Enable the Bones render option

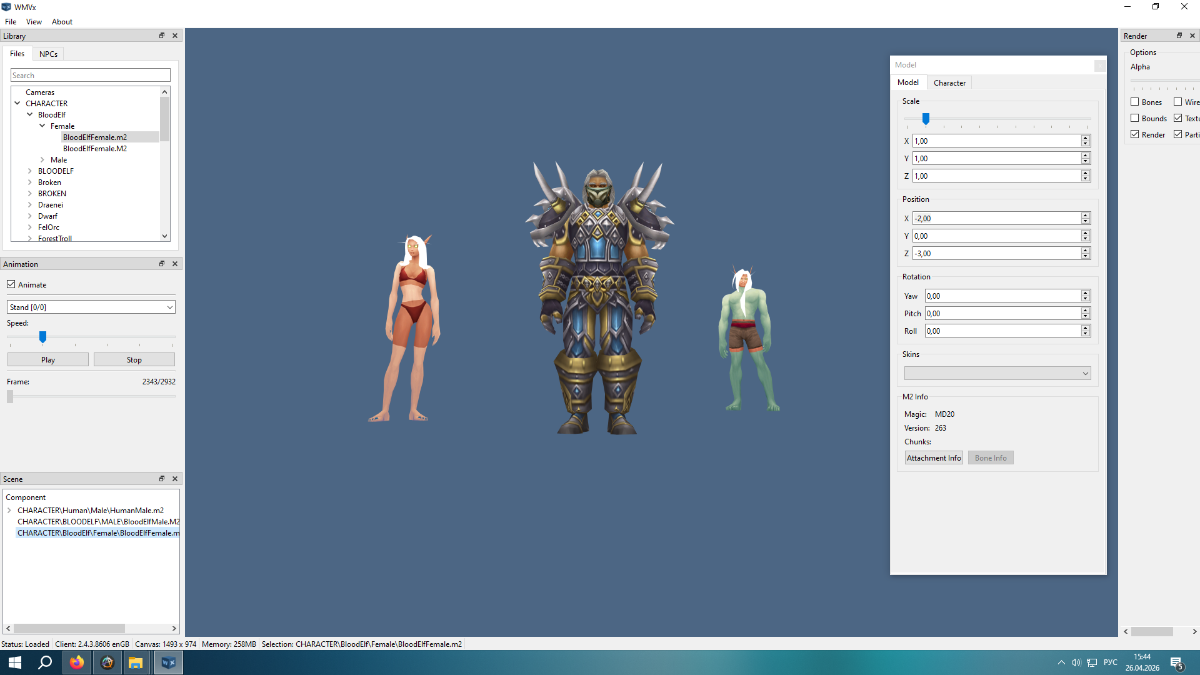(x=1135, y=102)
